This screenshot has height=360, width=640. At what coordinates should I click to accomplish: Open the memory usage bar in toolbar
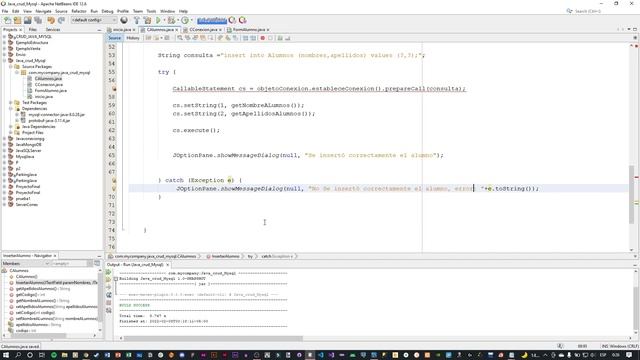coord(212,20)
